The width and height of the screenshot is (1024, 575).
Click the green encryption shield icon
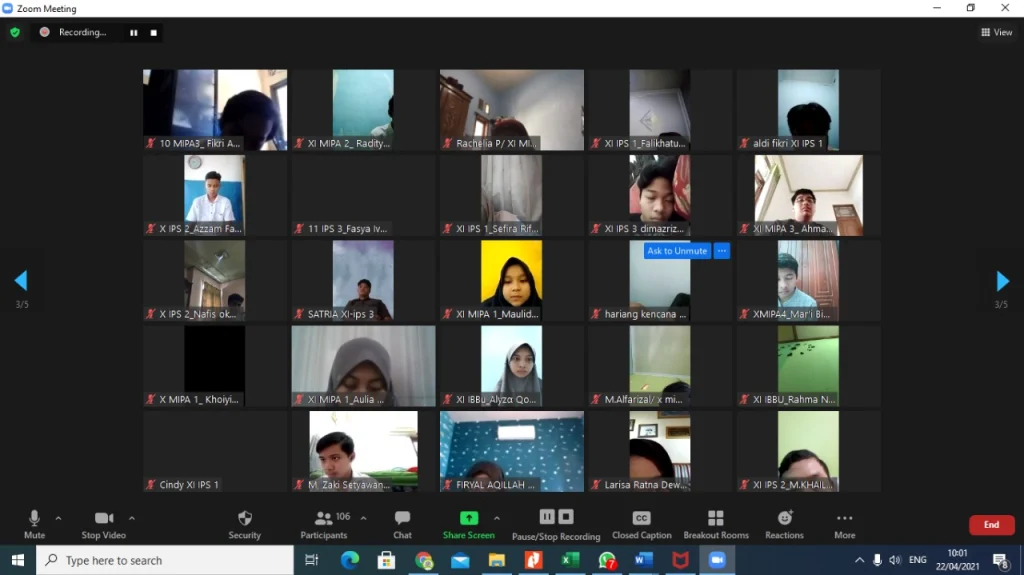[x=15, y=32]
